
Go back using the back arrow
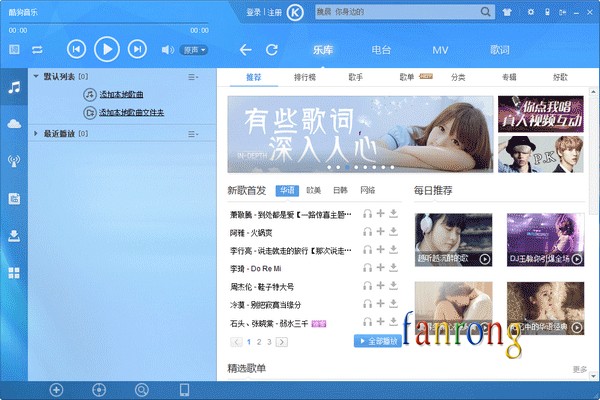click(245, 50)
